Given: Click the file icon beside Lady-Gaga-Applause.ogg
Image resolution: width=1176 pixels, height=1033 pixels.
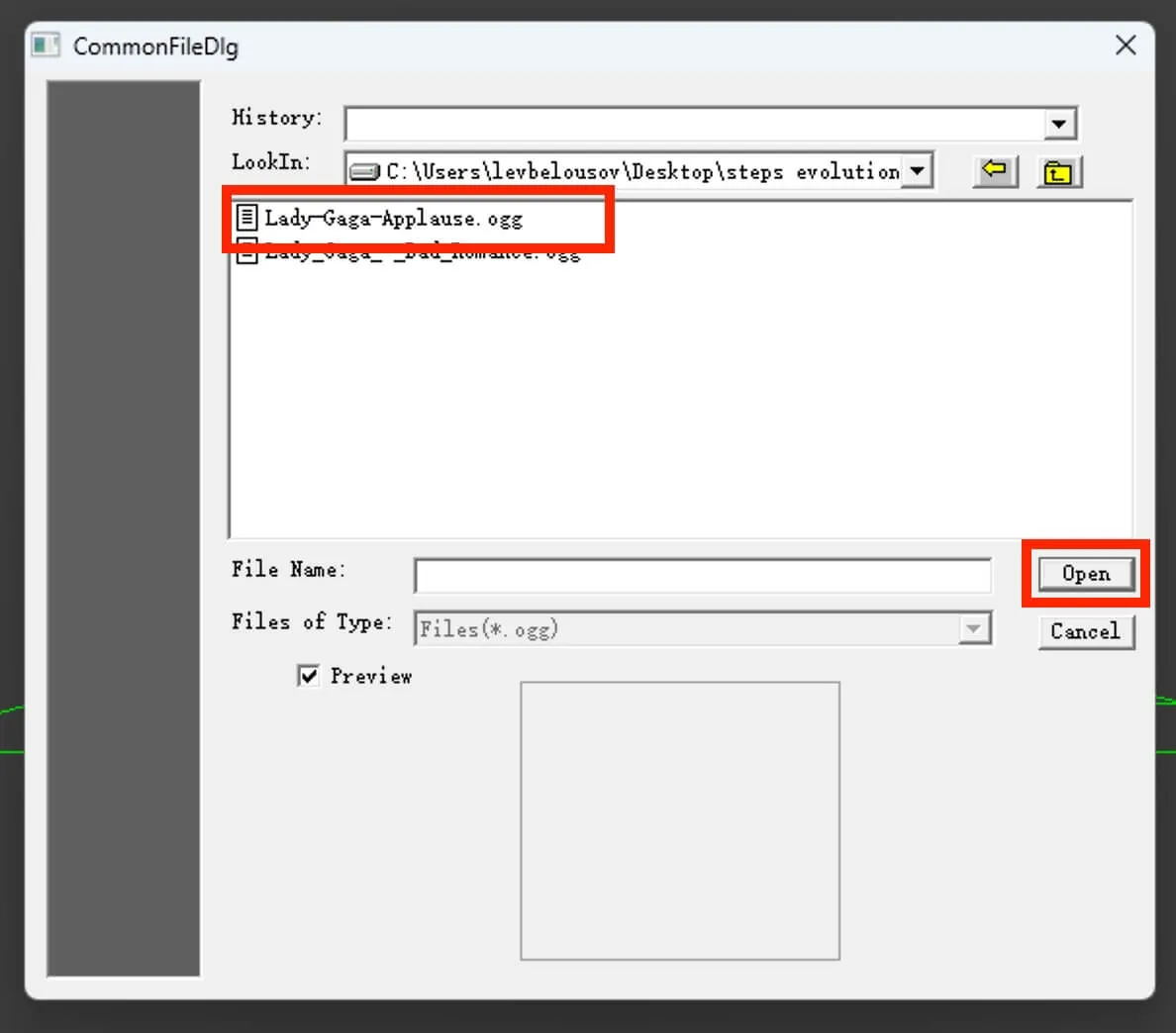Looking at the screenshot, I should click(x=246, y=218).
